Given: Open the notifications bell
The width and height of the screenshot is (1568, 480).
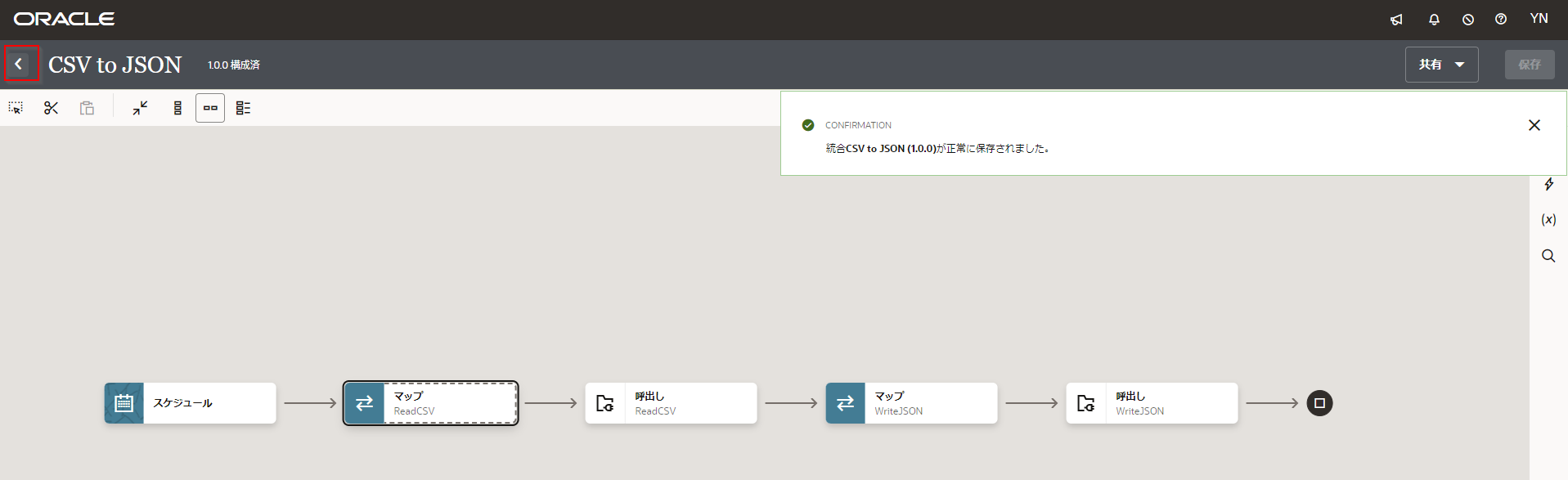Looking at the screenshot, I should [x=1434, y=20].
